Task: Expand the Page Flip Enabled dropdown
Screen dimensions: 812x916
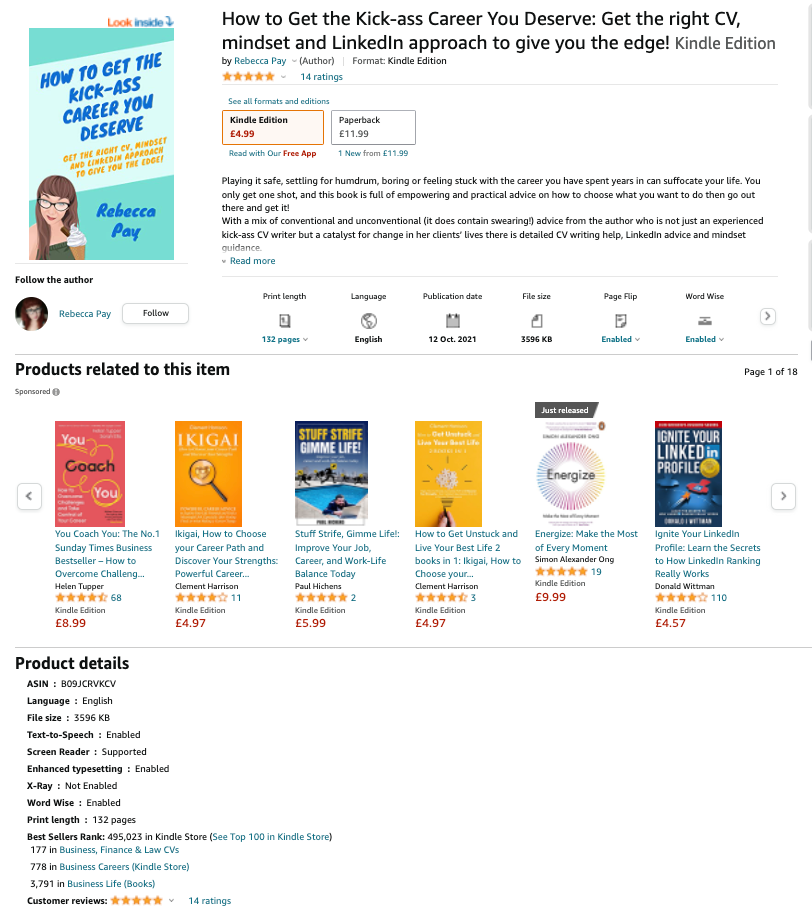Action: pos(621,339)
